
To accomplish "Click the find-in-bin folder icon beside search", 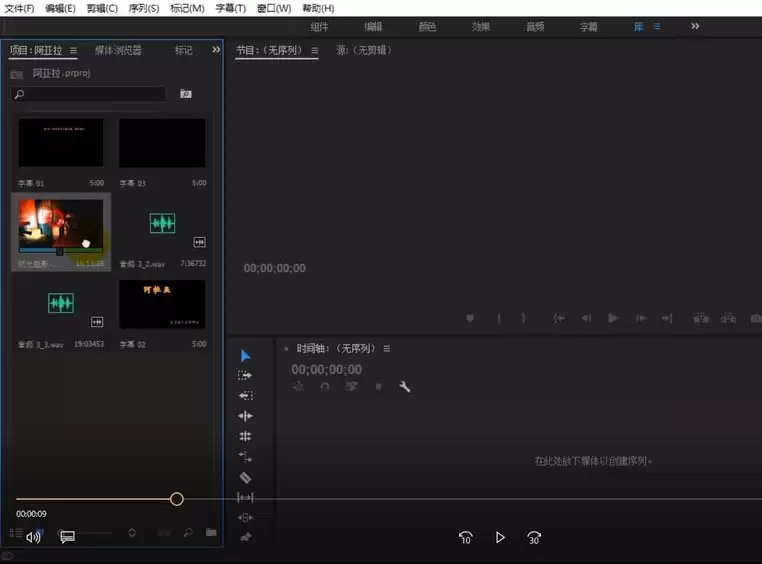I will tap(186, 94).
